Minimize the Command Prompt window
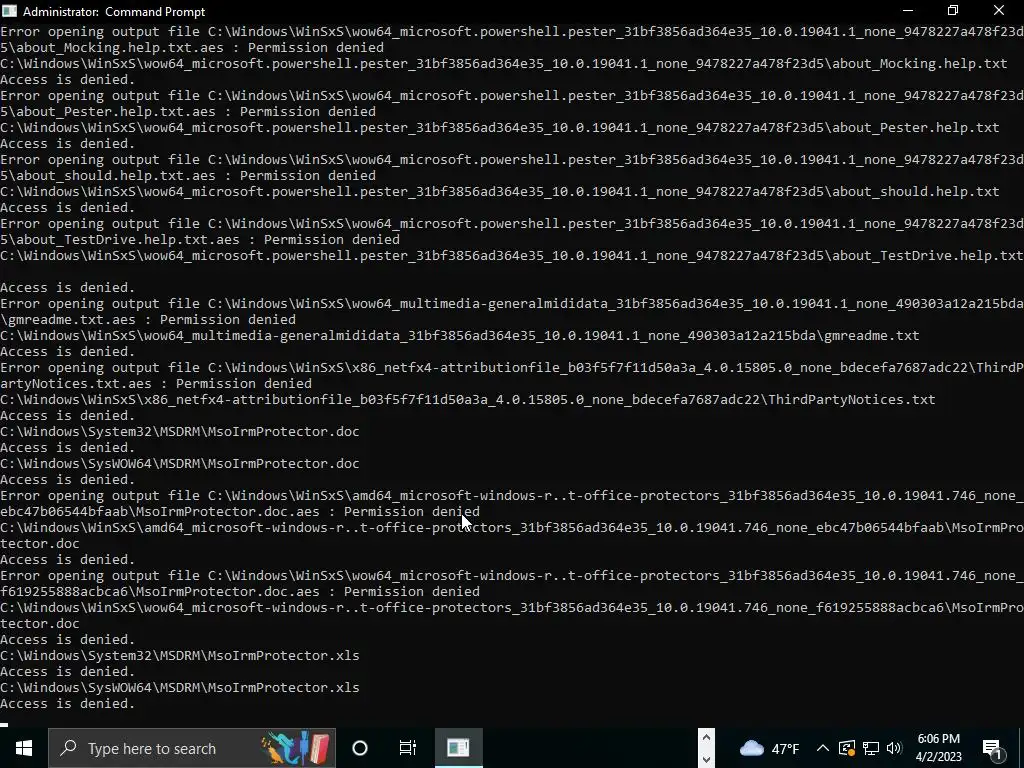1024x768 pixels. click(908, 10)
